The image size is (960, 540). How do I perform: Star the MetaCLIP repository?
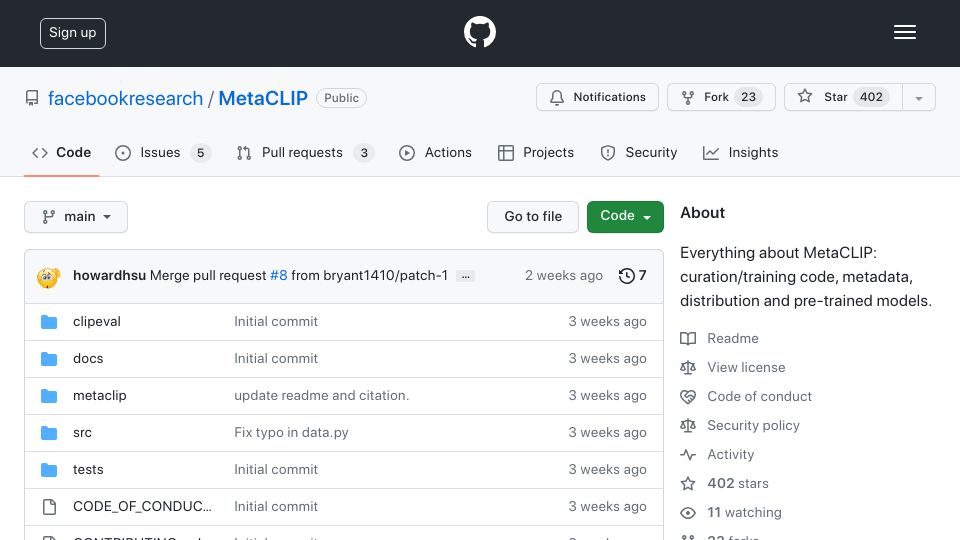click(x=843, y=97)
